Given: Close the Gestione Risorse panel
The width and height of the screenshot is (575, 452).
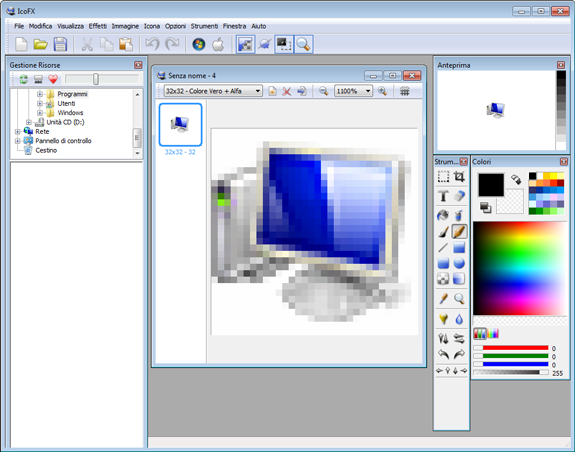Looking at the screenshot, I should [138, 65].
